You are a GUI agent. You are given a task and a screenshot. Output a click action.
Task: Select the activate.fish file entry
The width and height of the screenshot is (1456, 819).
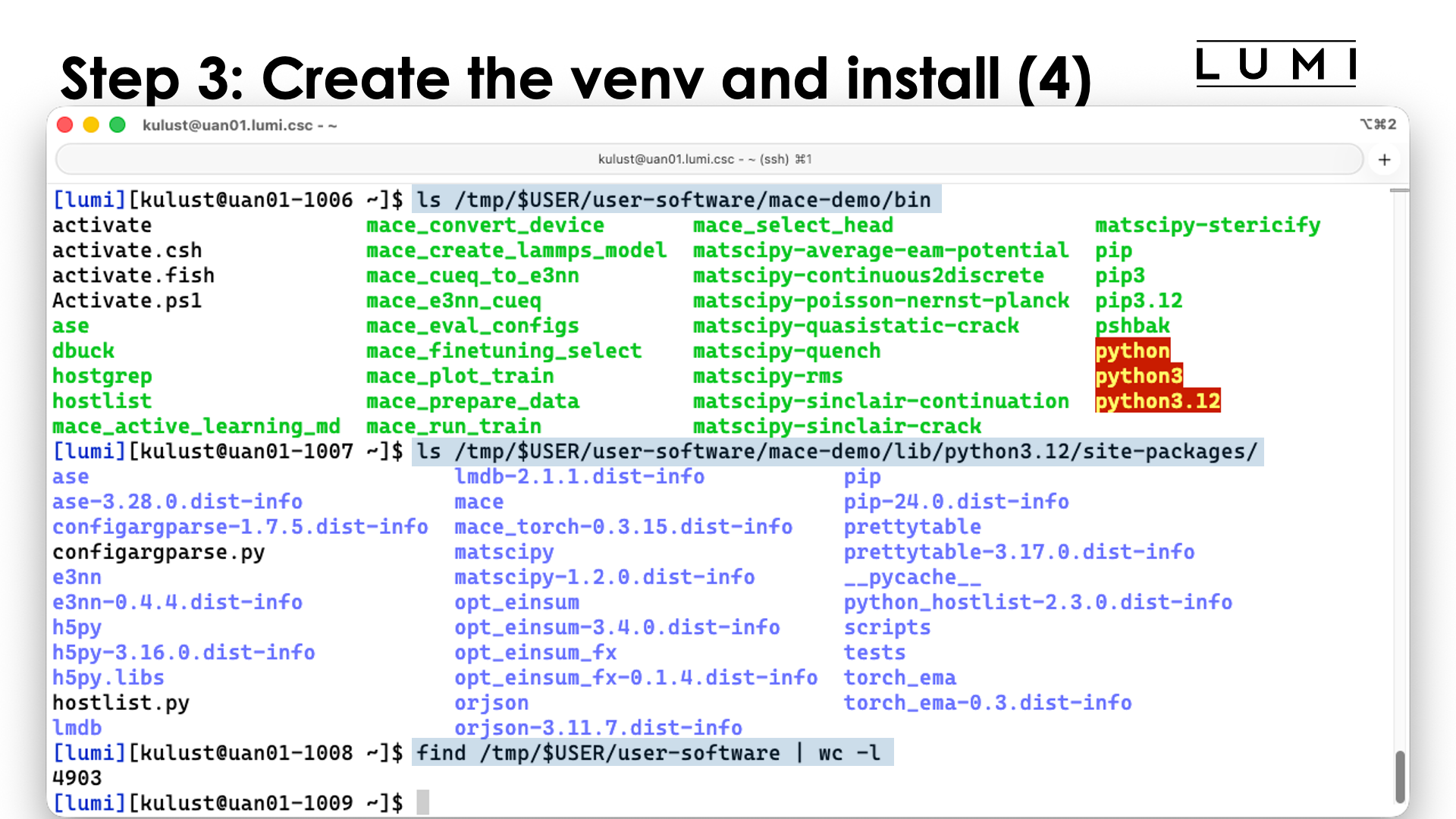coord(133,275)
